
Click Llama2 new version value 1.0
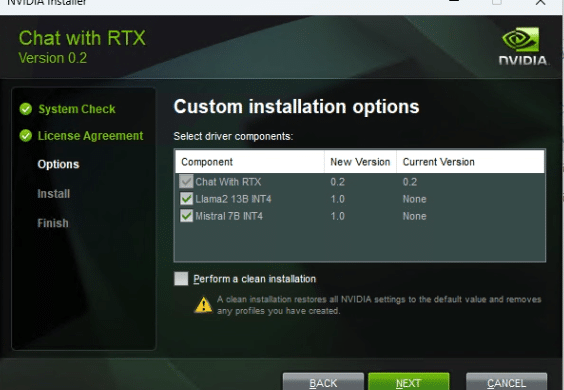(x=337, y=199)
